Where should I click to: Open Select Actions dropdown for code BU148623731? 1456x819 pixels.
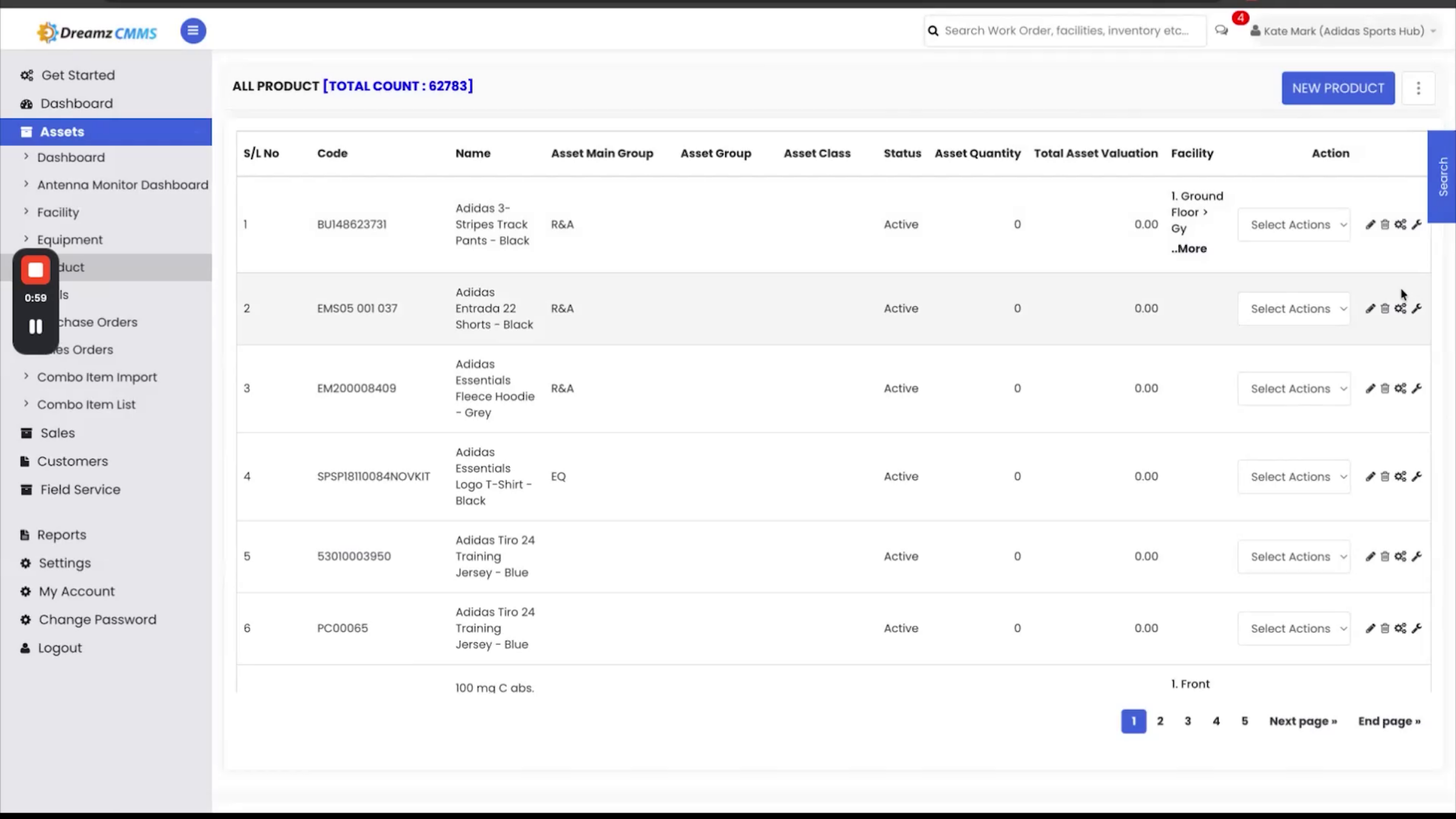pyautogui.click(x=1294, y=224)
